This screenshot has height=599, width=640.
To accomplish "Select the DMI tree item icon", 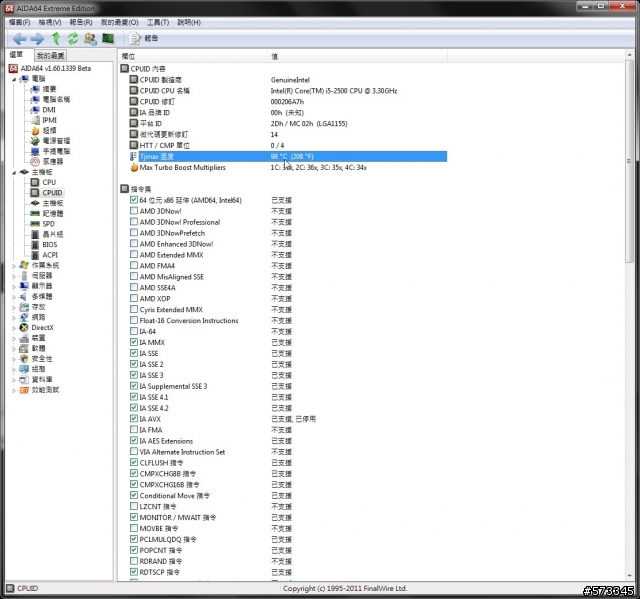I will pos(35,110).
